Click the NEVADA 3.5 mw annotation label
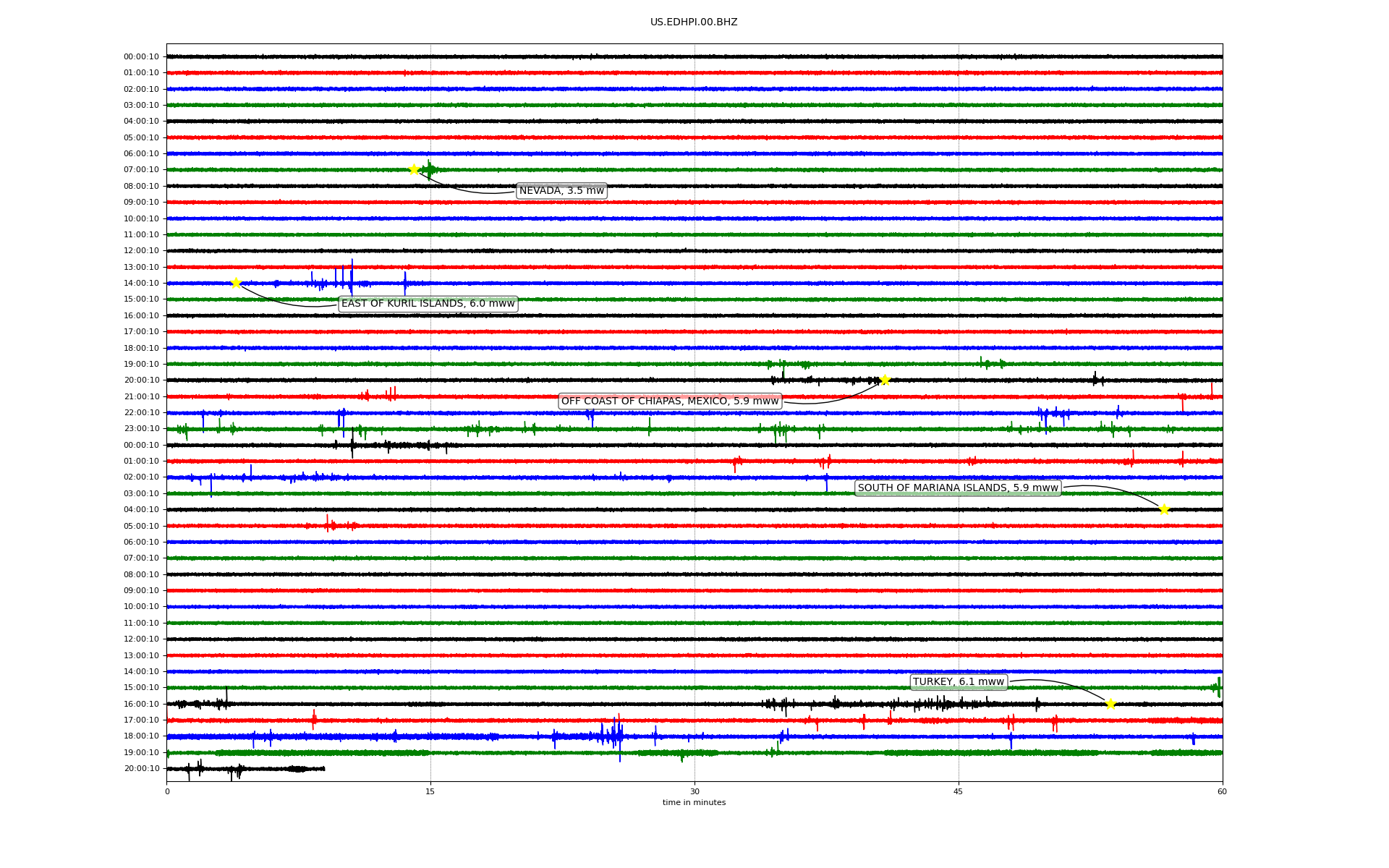 click(562, 191)
